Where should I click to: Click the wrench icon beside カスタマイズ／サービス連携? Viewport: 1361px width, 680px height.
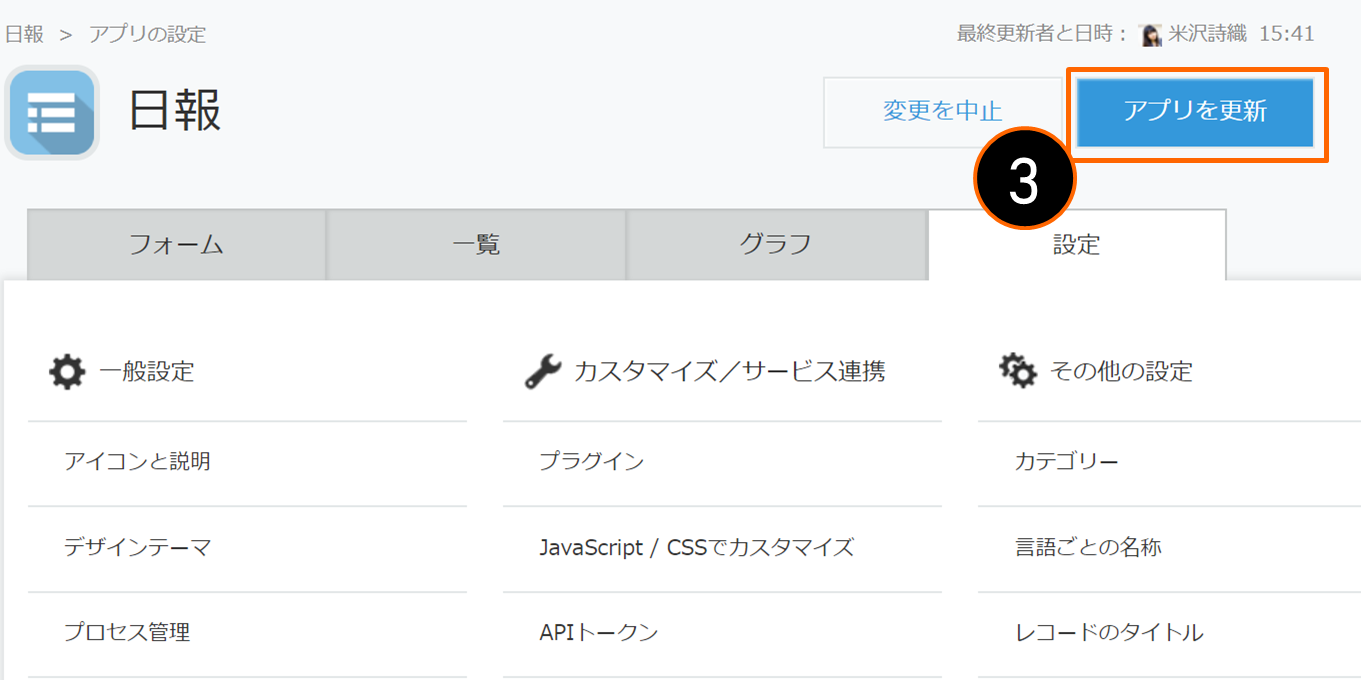pos(543,372)
